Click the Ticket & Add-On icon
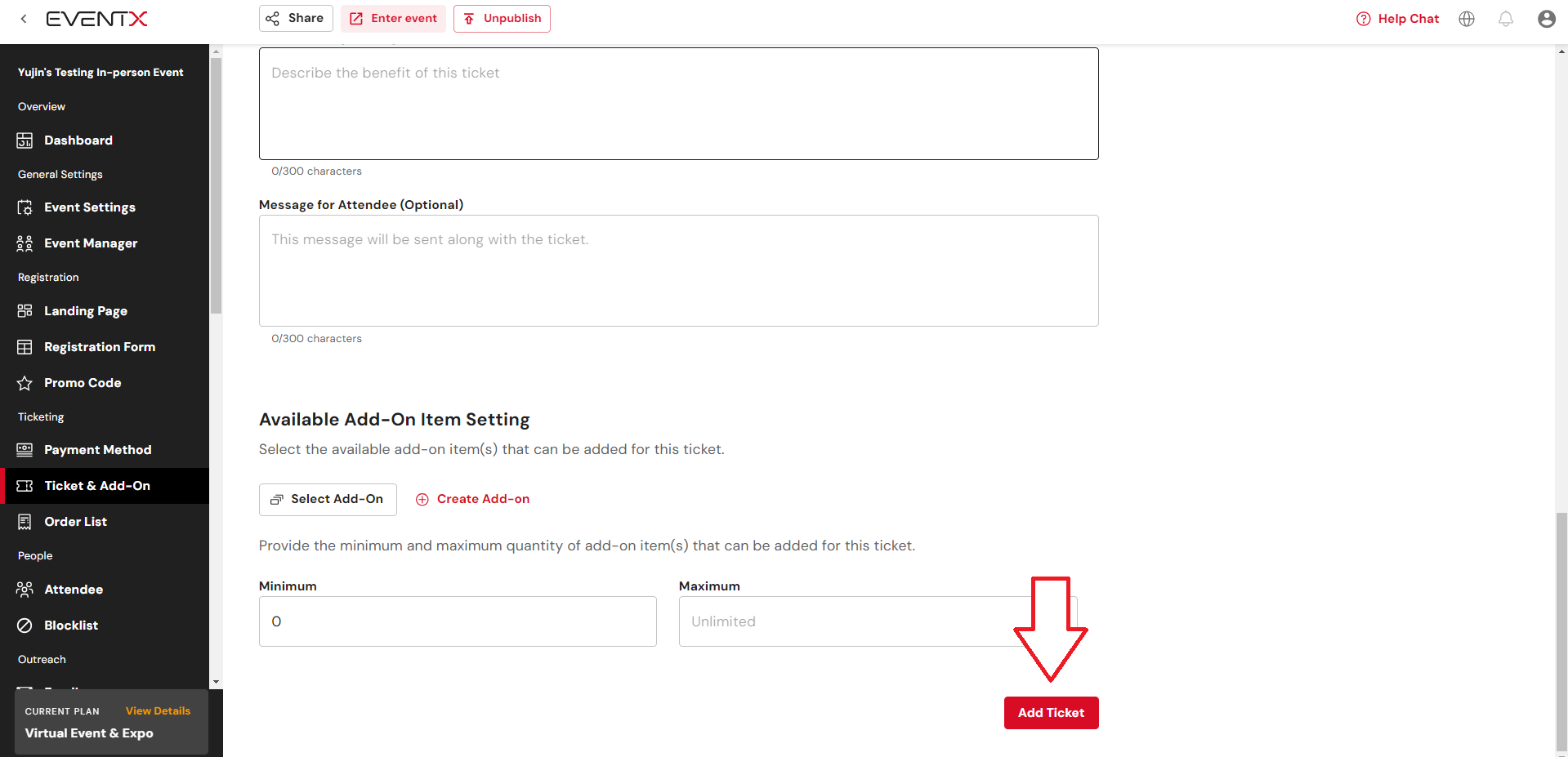The image size is (1568, 757). 25,486
